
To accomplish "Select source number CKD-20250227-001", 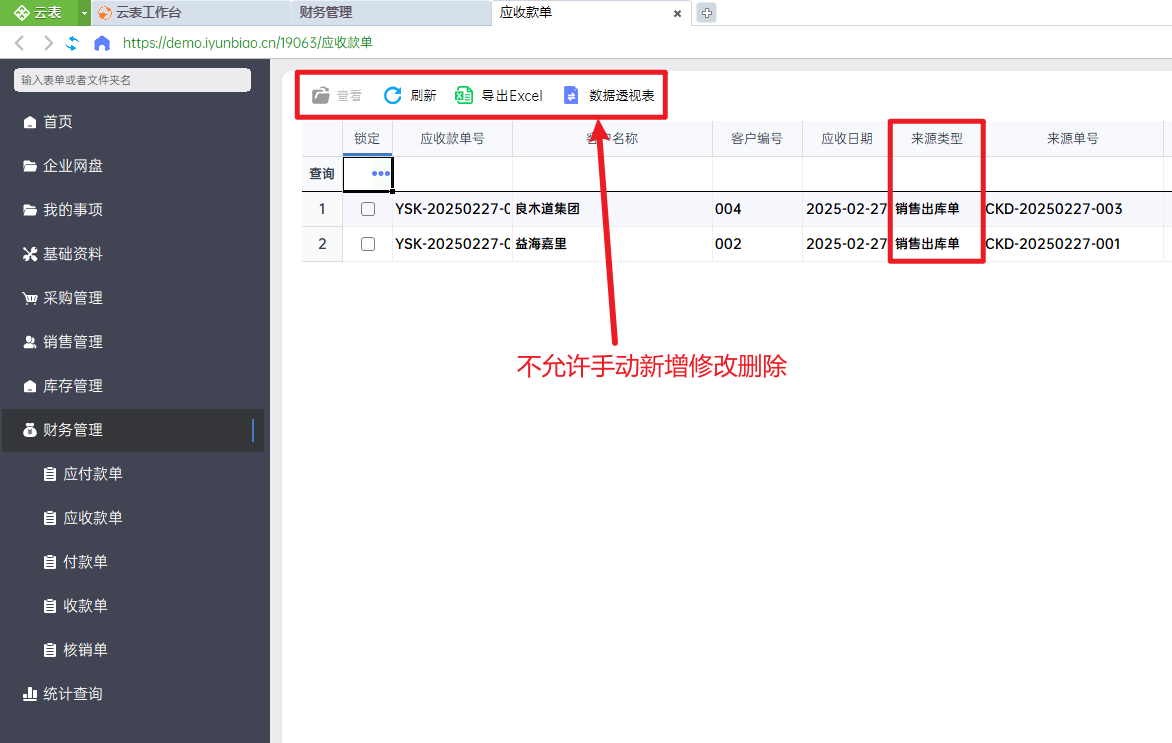I will pyautogui.click(x=1073, y=244).
